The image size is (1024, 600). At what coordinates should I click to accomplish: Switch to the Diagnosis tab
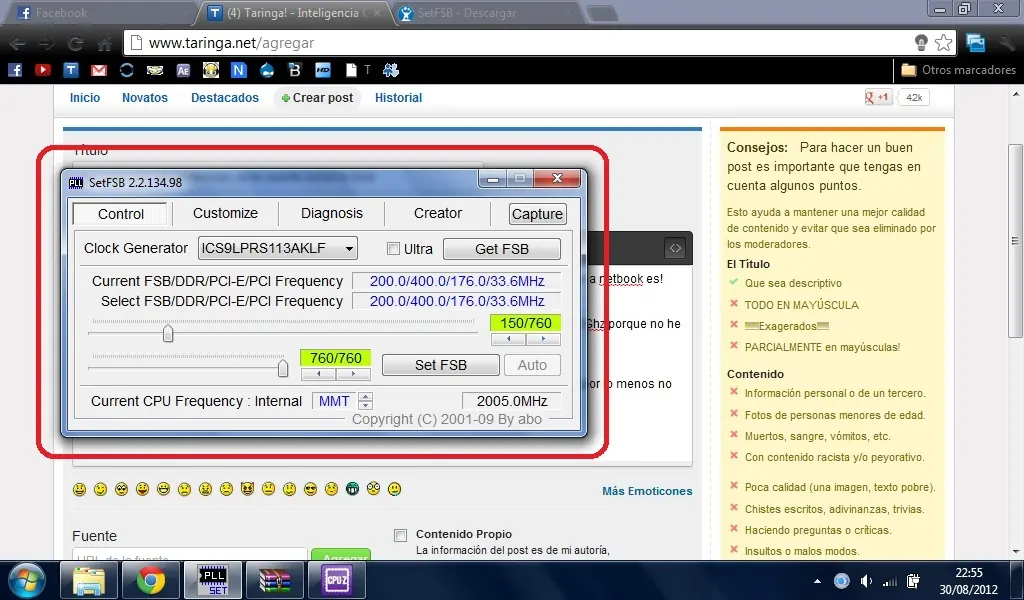pos(332,213)
